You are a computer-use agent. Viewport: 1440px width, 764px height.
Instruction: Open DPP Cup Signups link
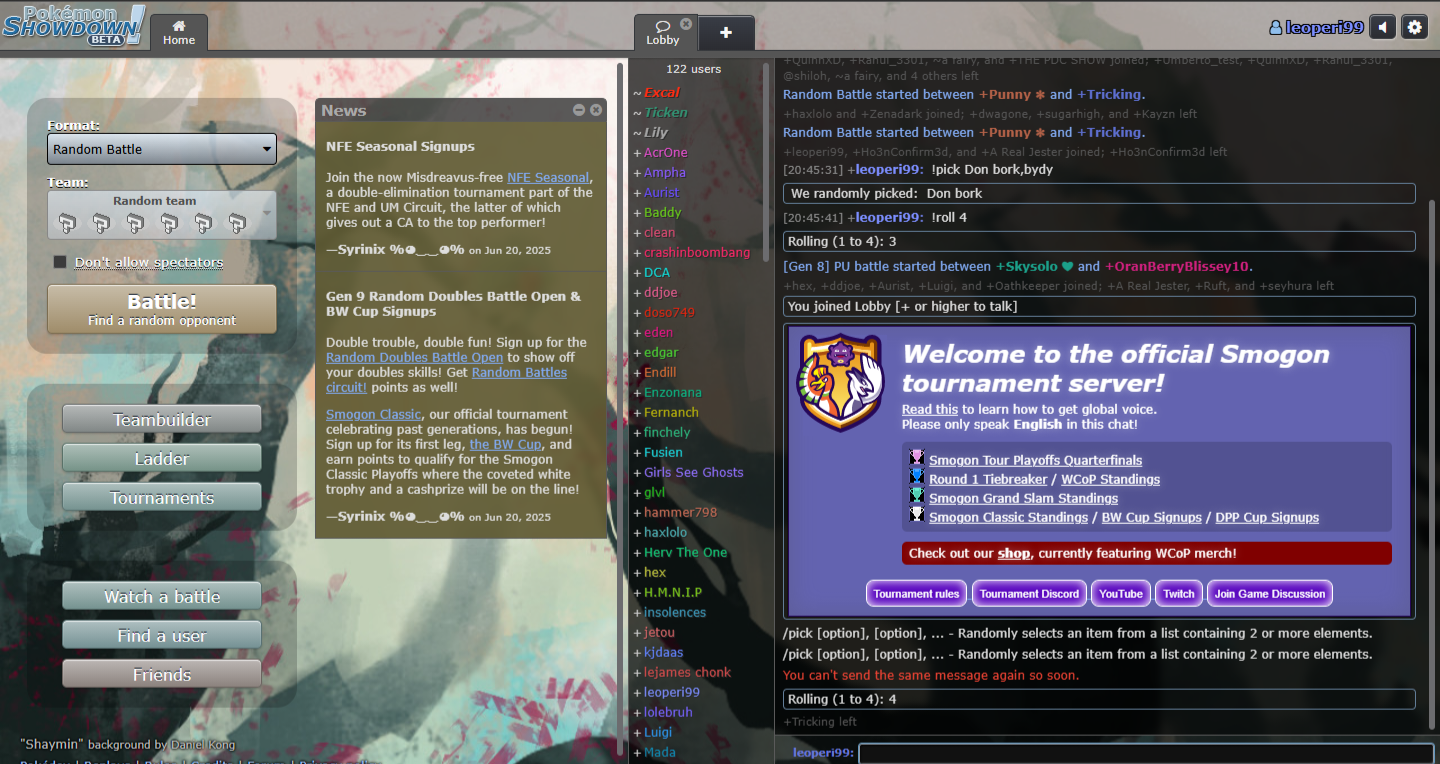pyautogui.click(x=1267, y=517)
